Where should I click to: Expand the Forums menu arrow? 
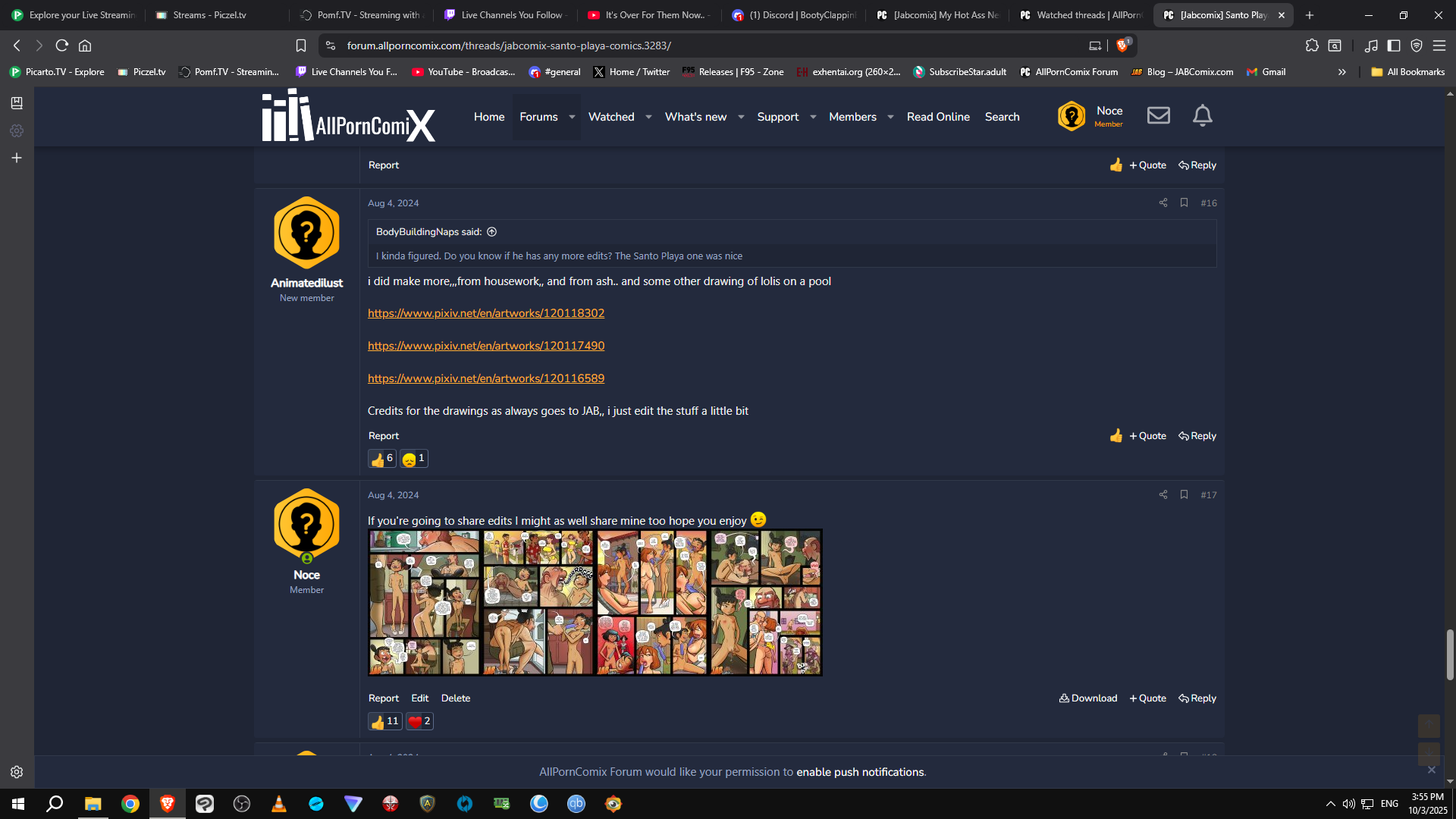pos(572,117)
